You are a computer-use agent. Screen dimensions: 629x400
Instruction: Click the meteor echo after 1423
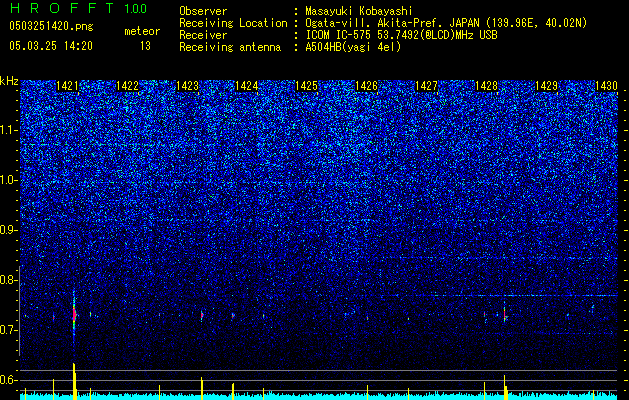[202, 315]
